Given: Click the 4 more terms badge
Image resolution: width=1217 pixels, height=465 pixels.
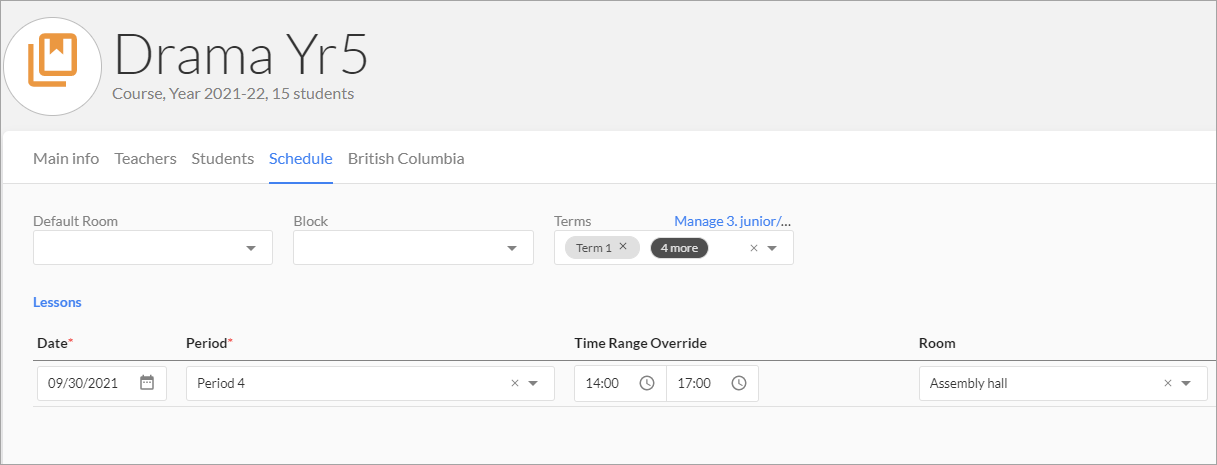Looking at the screenshot, I should 679,248.
